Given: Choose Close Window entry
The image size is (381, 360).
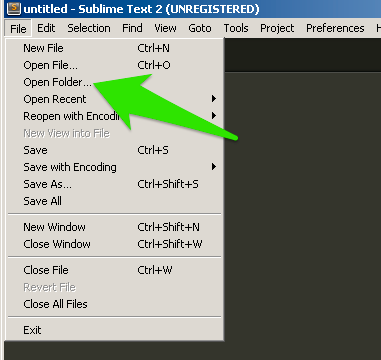Looking at the screenshot, I should [x=114, y=244].
